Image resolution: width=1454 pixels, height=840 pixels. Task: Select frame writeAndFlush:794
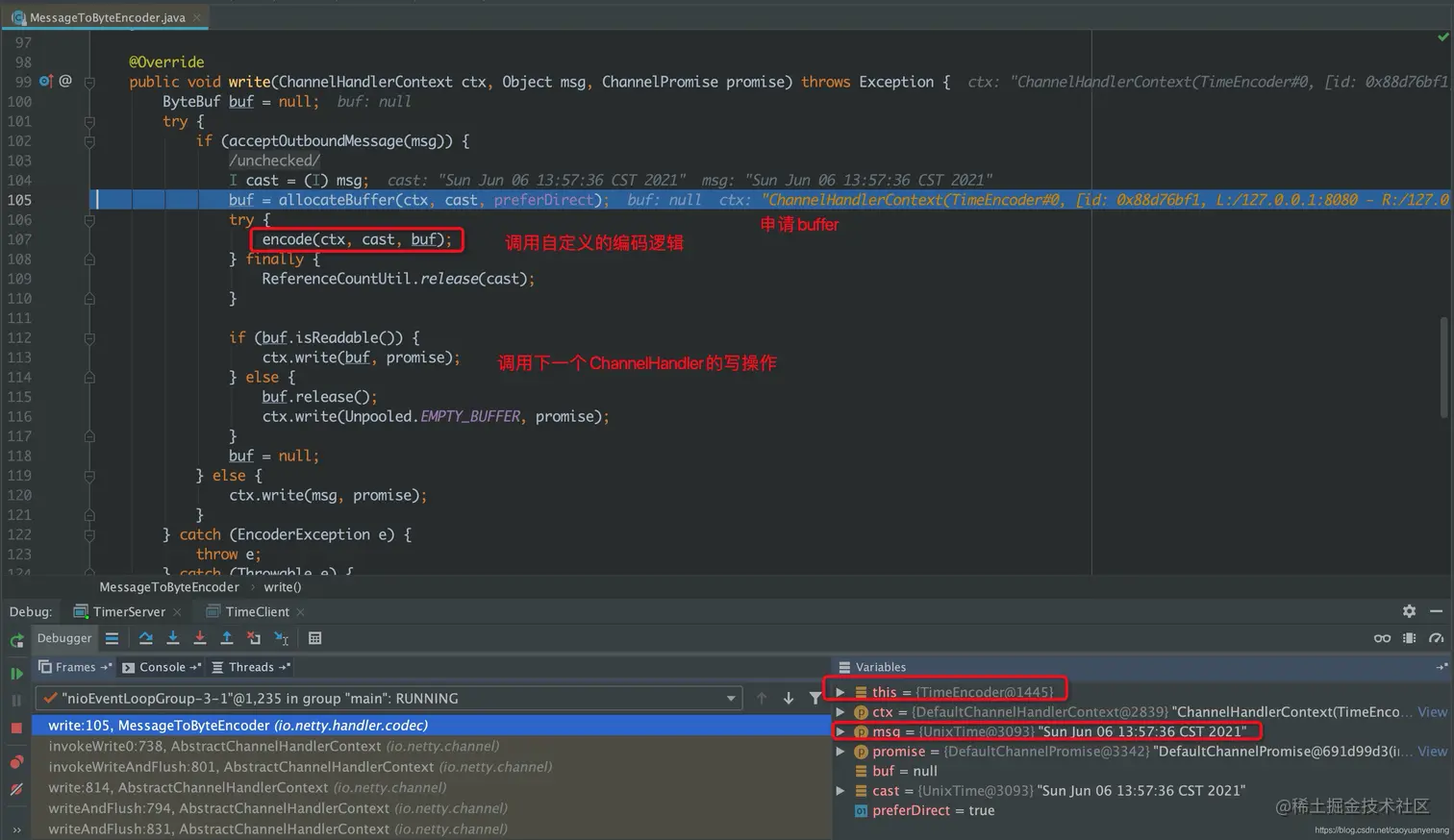coord(432,808)
